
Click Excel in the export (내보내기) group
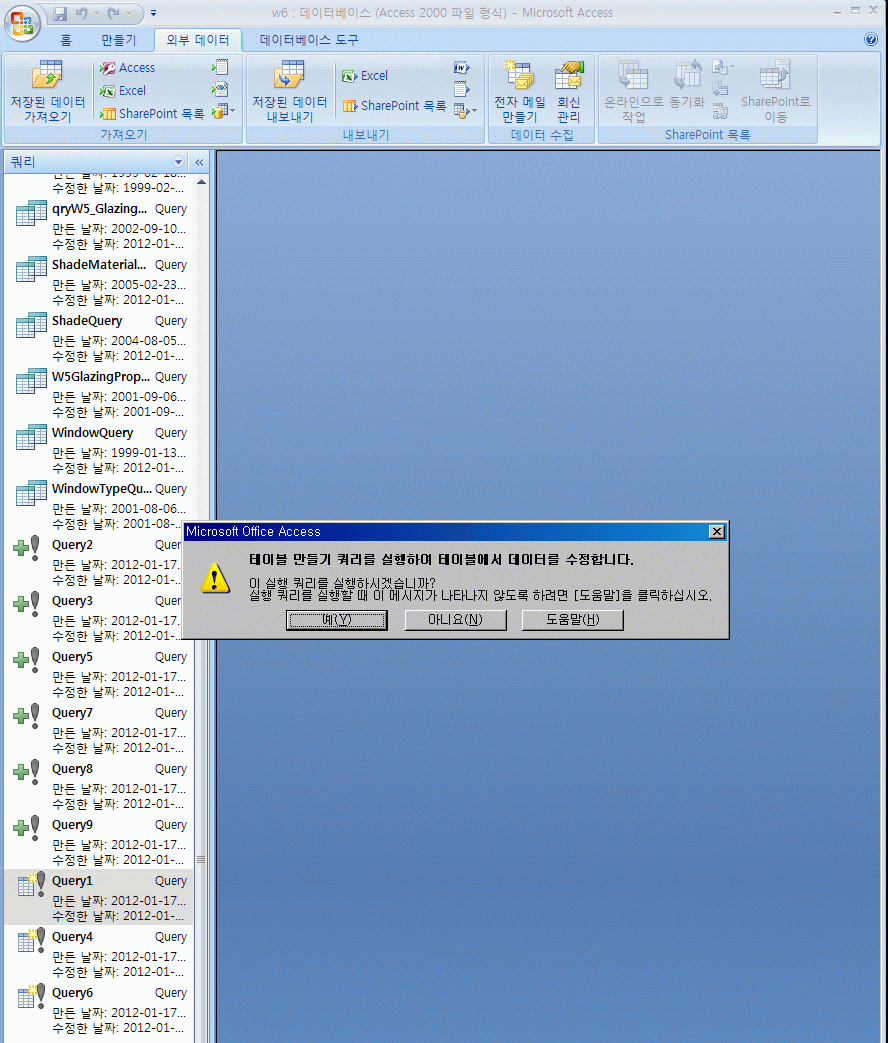(365, 76)
